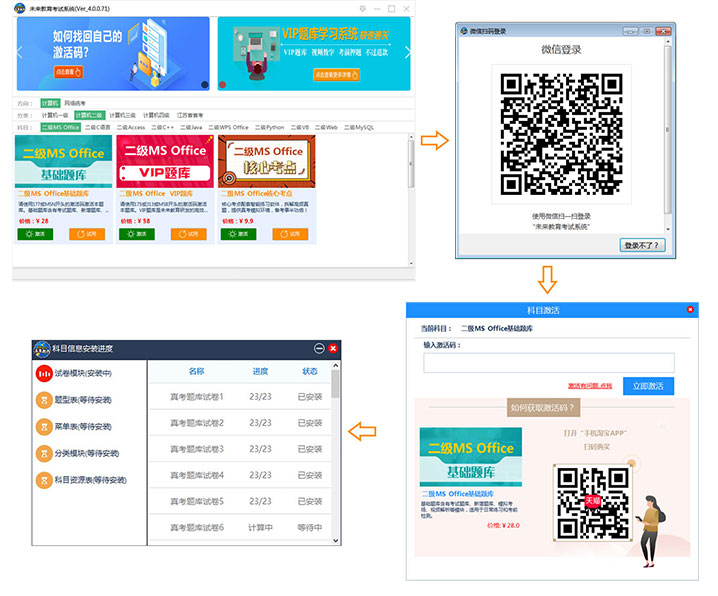The width and height of the screenshot is (718, 596).
Task: Select 网络统考 in the 方向 row
Action: (x=75, y=103)
